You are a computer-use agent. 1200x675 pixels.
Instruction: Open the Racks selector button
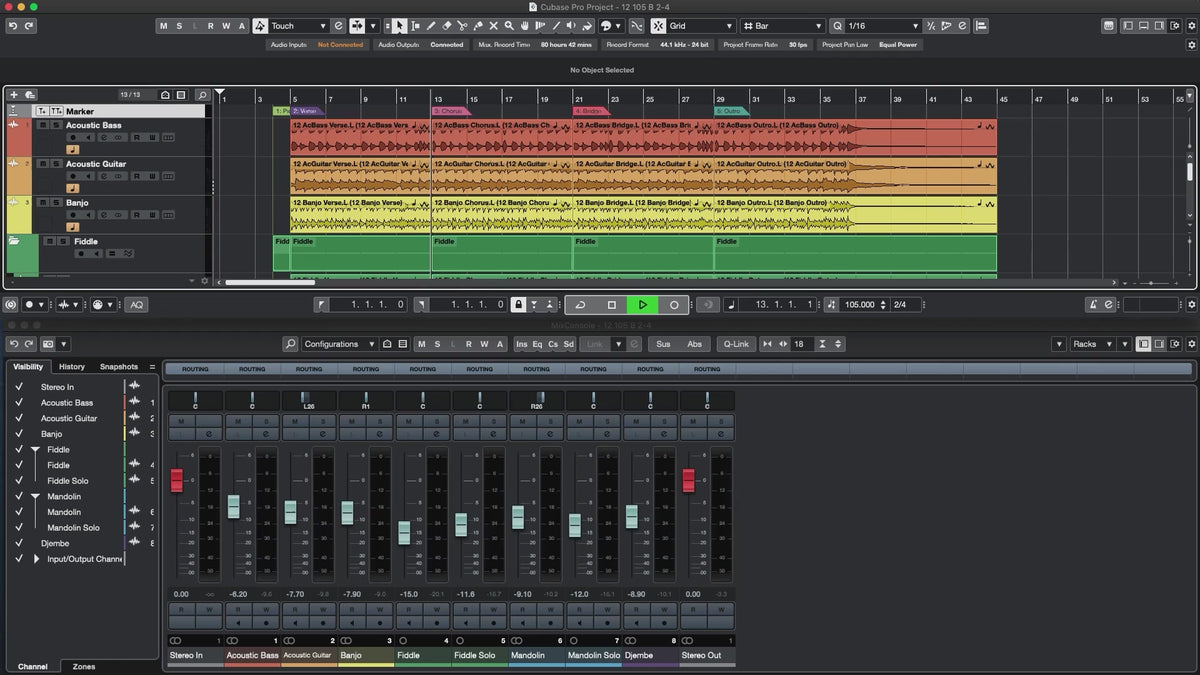click(1090, 344)
